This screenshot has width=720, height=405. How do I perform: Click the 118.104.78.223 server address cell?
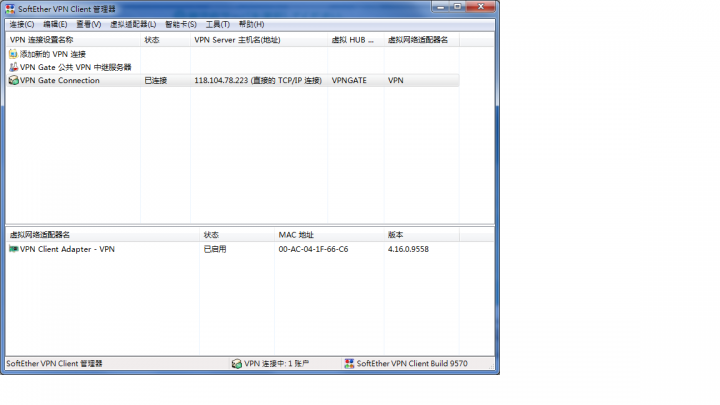point(258,80)
